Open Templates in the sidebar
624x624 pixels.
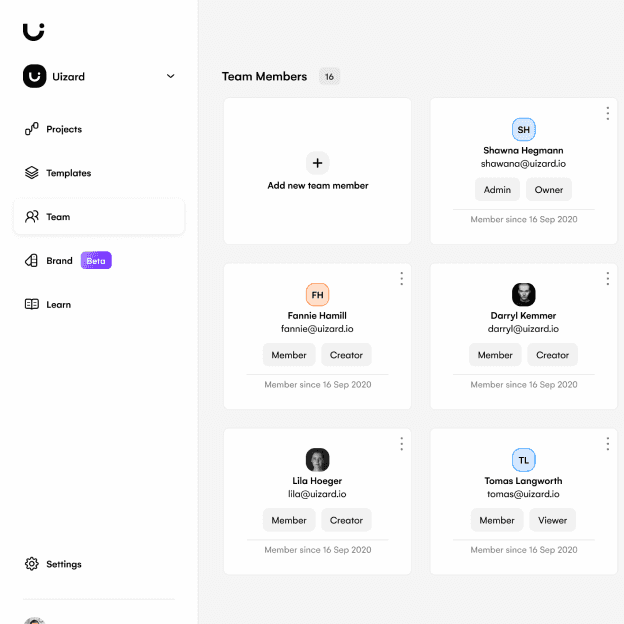point(58,173)
